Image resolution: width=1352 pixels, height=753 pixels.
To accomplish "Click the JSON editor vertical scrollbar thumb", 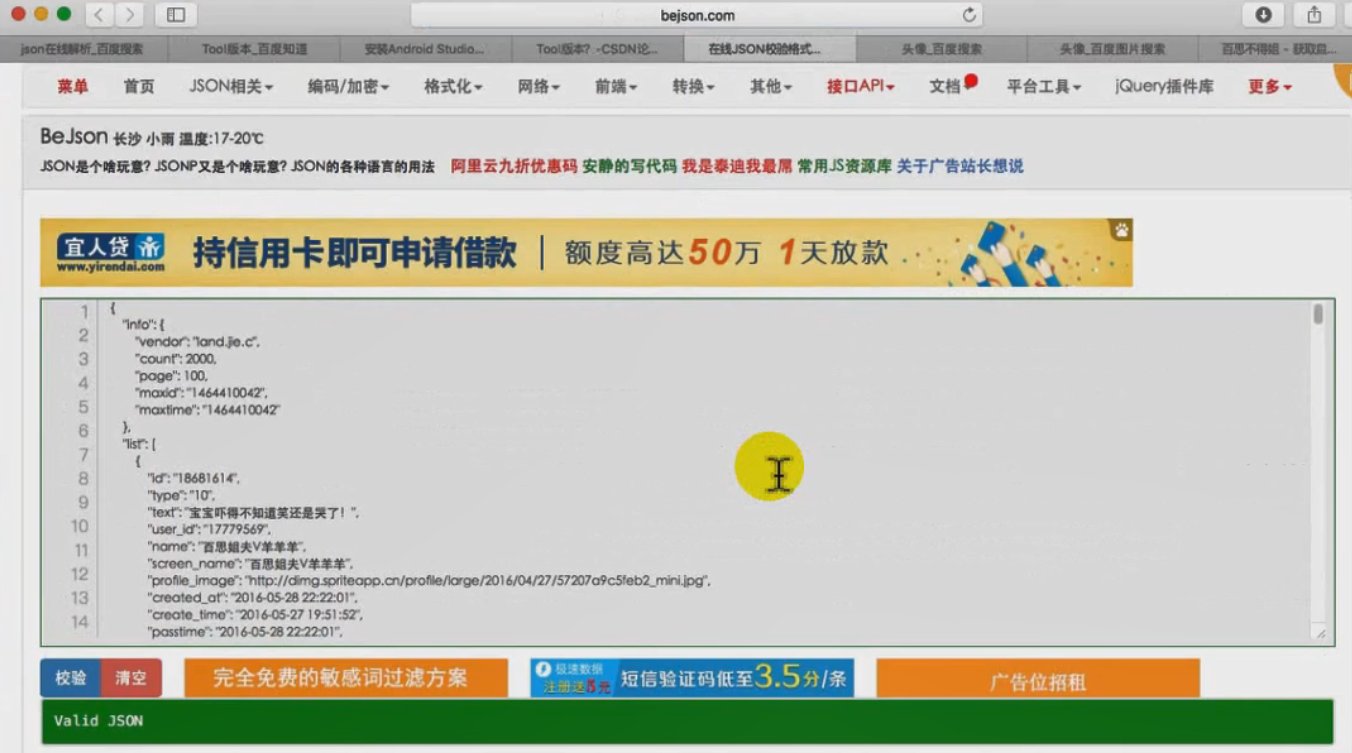I will click(x=1318, y=314).
